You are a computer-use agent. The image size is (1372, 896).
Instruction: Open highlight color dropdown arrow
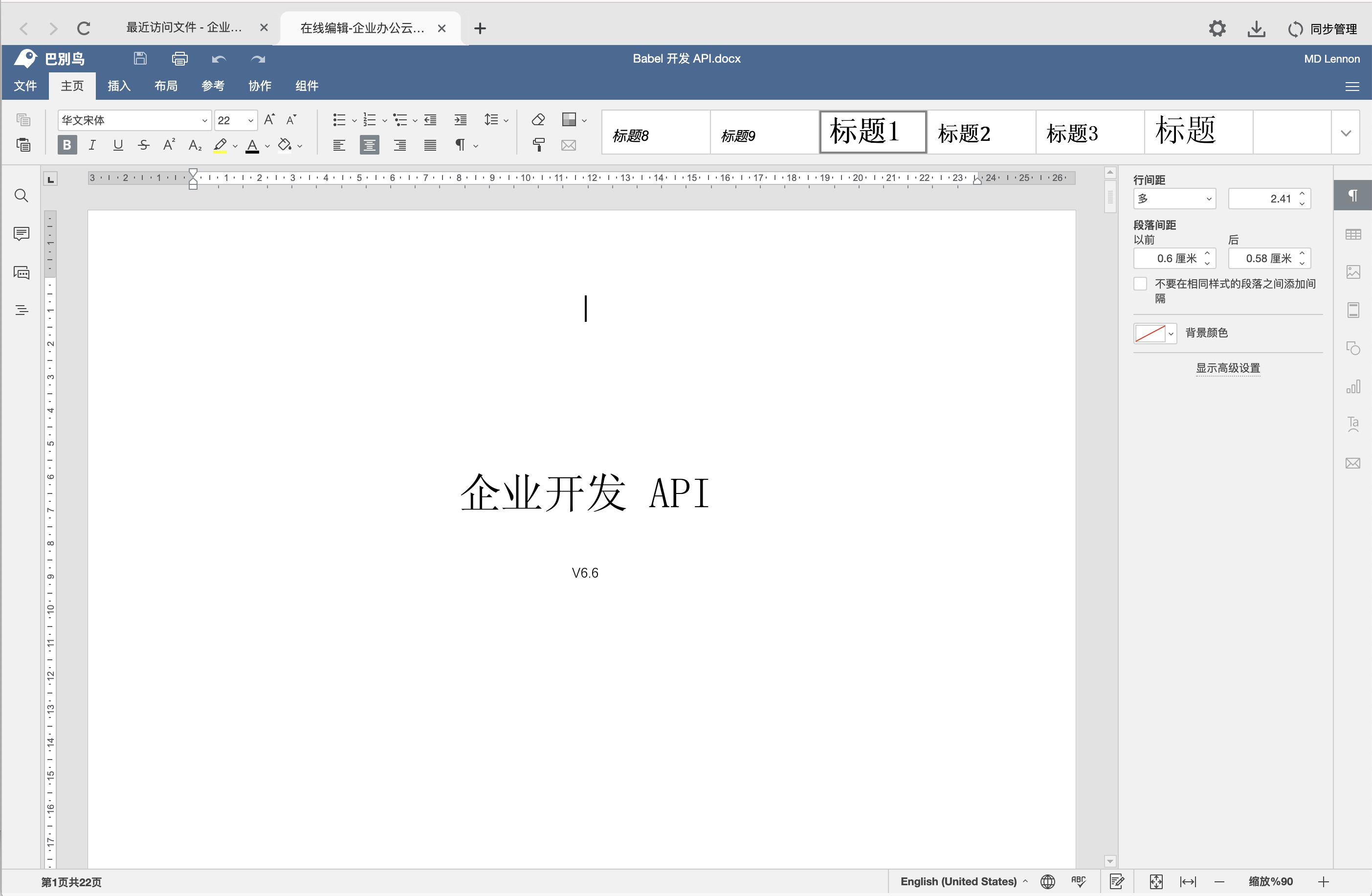[235, 146]
